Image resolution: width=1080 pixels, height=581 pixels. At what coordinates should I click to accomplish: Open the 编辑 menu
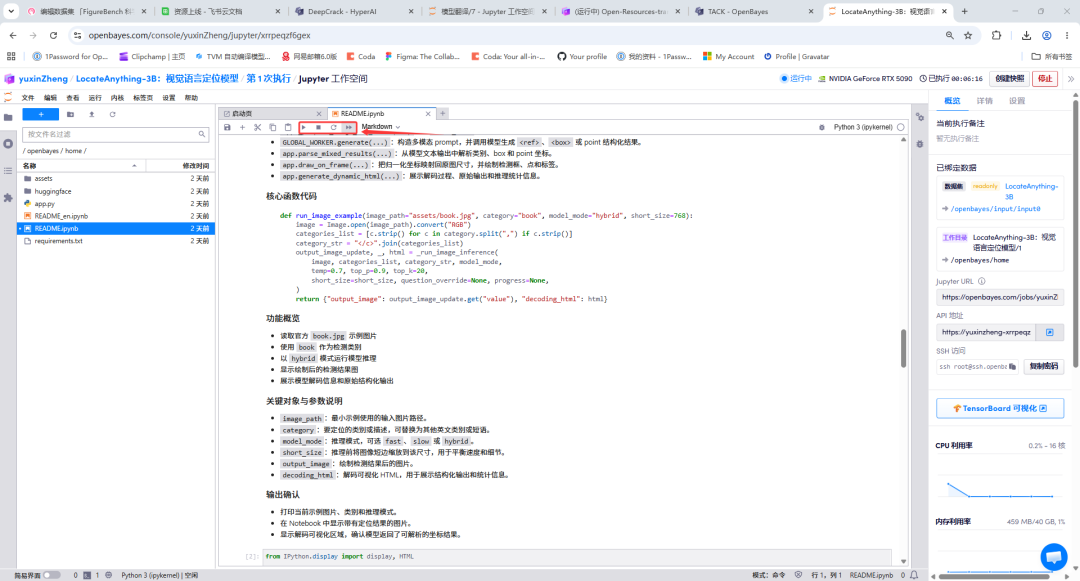coord(50,98)
